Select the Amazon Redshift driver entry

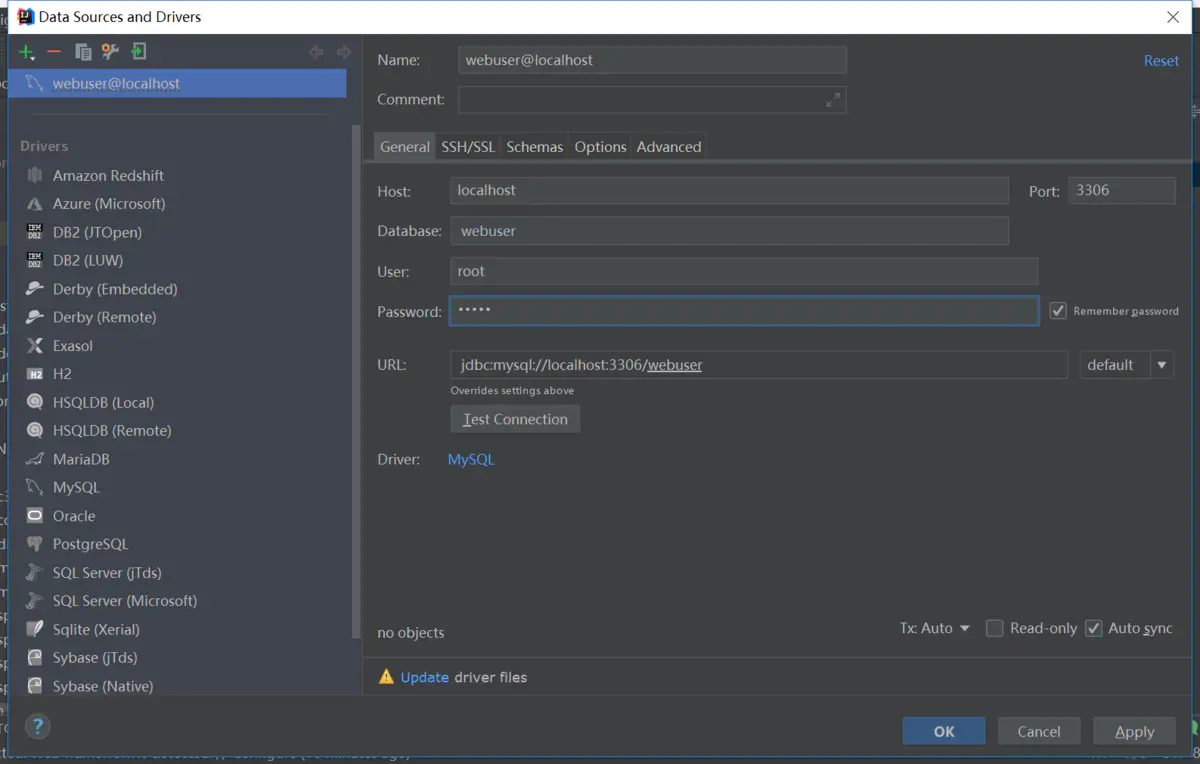click(107, 175)
